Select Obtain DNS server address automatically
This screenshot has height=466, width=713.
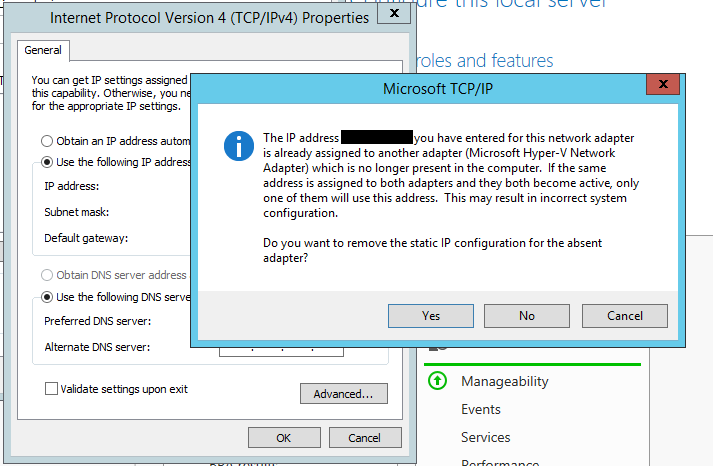47,275
